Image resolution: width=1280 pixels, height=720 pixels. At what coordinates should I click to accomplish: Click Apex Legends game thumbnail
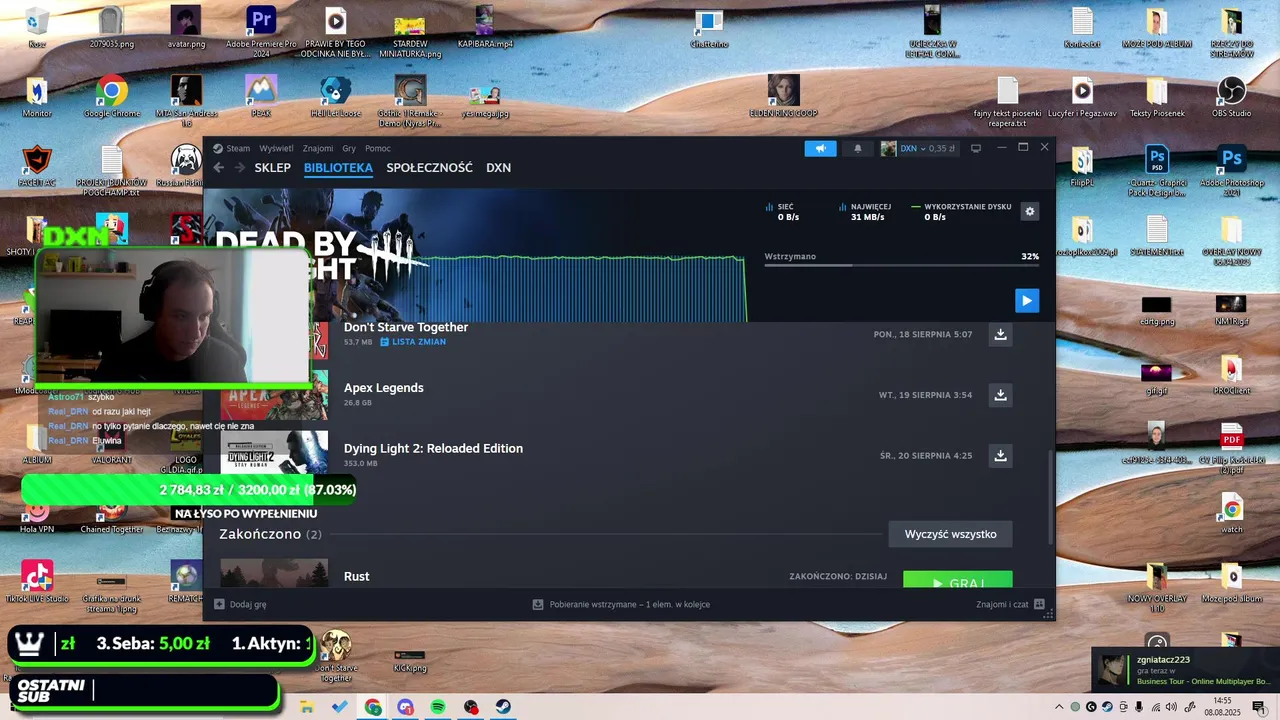tap(273, 395)
